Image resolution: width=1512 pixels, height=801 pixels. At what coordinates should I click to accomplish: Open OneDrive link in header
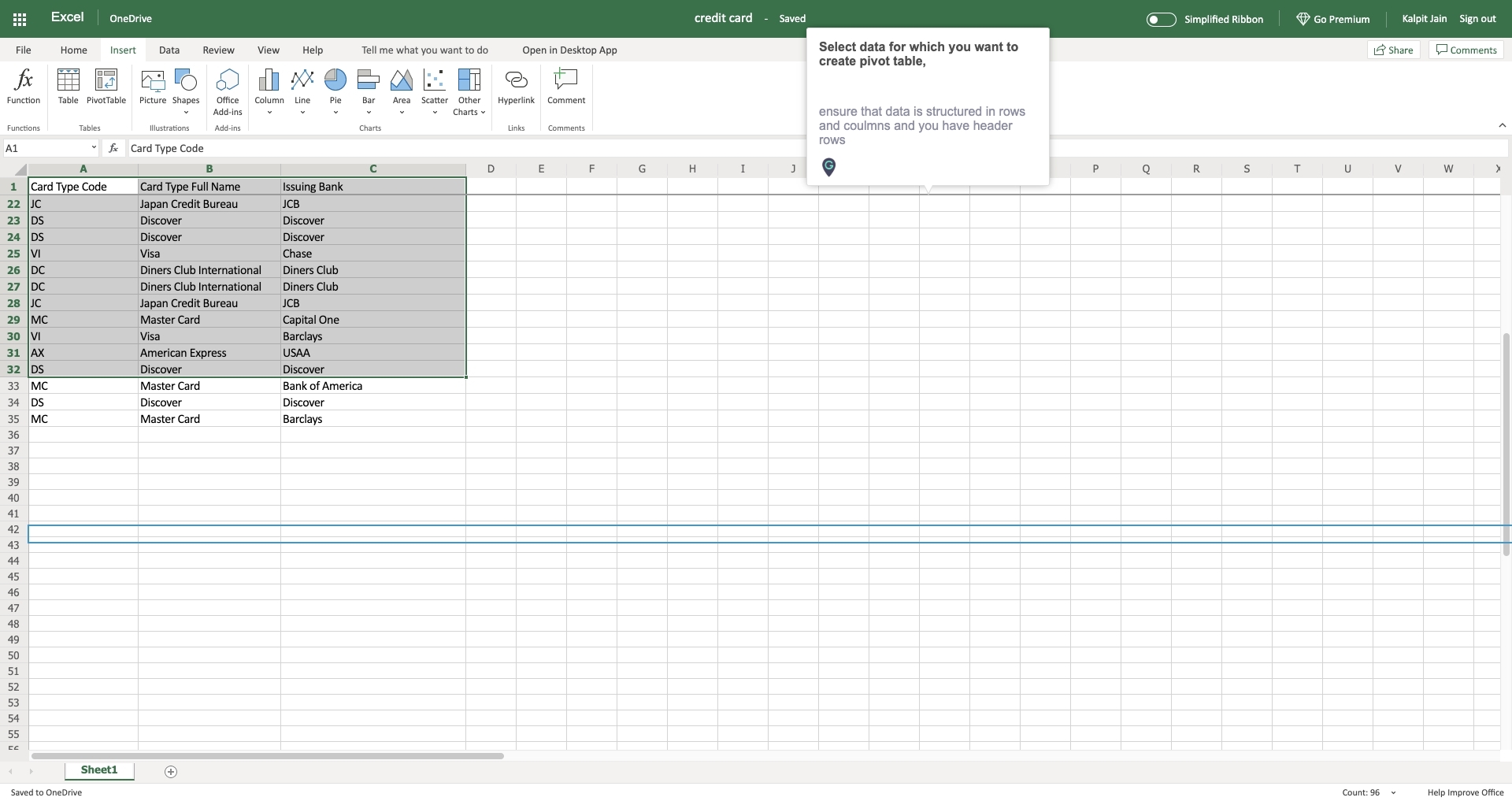[x=131, y=19]
